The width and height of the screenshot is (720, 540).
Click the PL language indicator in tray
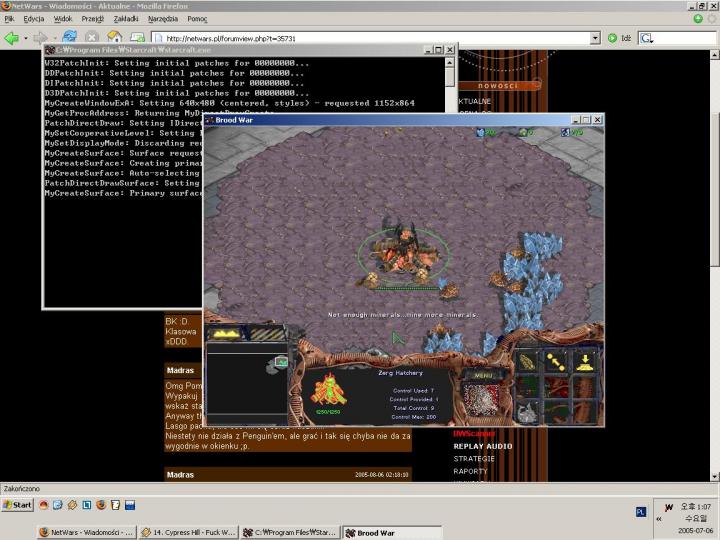(641, 512)
